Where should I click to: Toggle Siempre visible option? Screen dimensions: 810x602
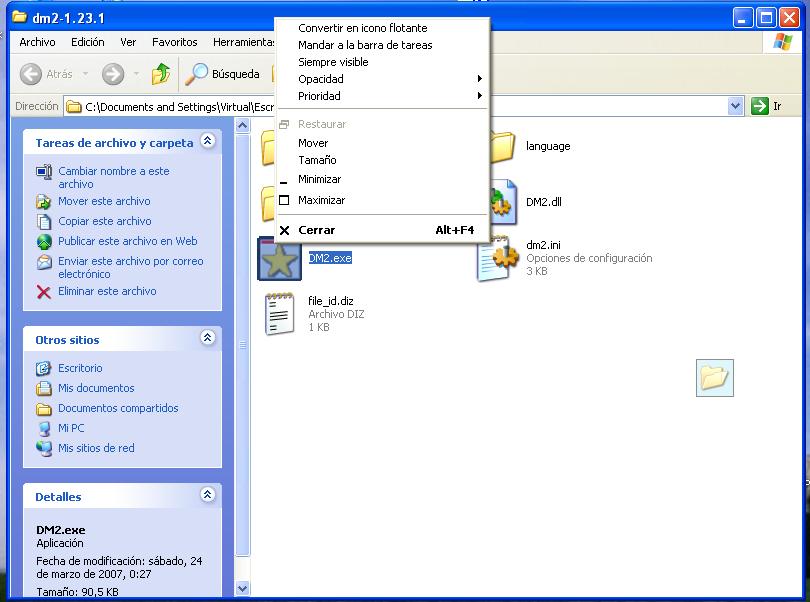[x=383, y=62]
